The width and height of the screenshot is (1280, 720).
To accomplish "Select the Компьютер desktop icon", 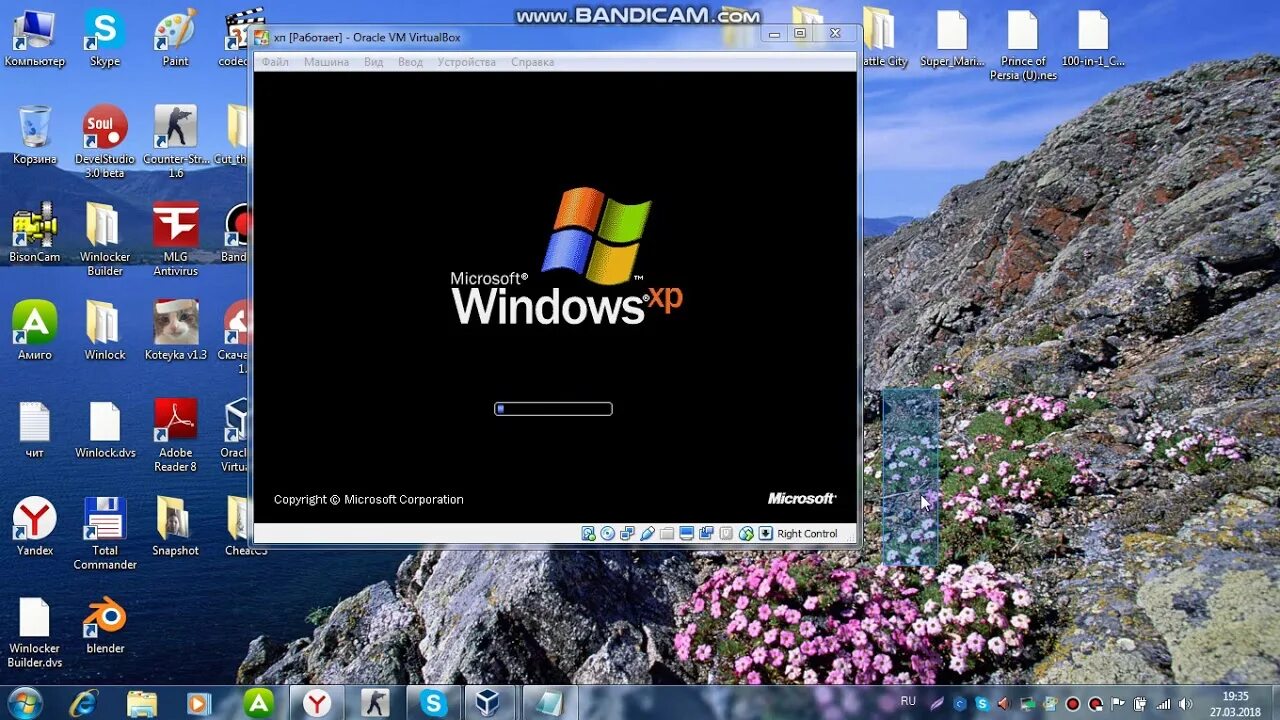I will (x=34, y=40).
